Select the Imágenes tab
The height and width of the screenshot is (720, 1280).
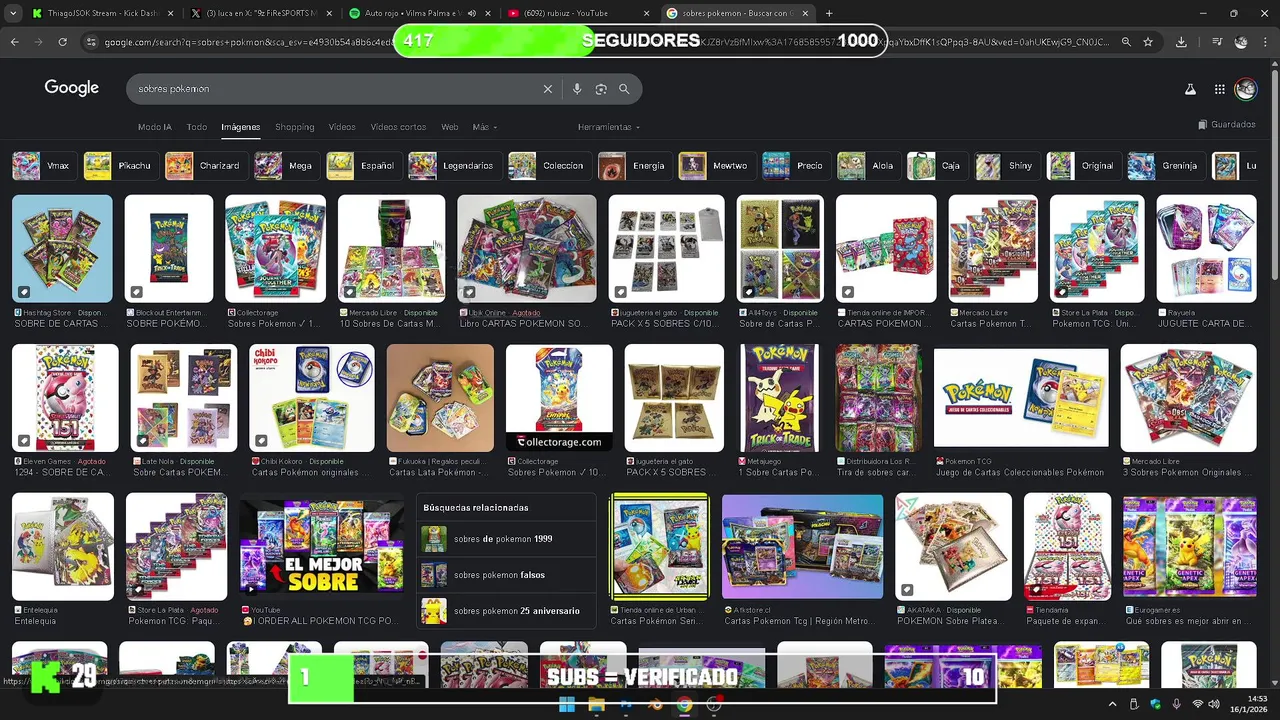(241, 127)
